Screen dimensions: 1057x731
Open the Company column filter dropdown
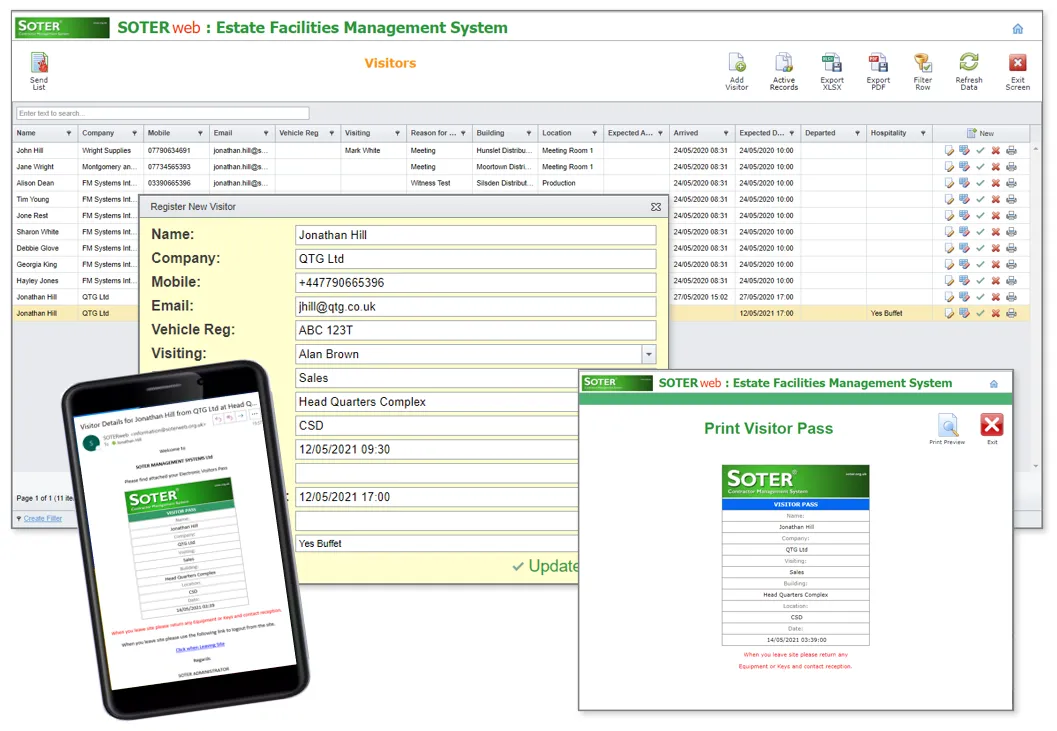(135, 134)
